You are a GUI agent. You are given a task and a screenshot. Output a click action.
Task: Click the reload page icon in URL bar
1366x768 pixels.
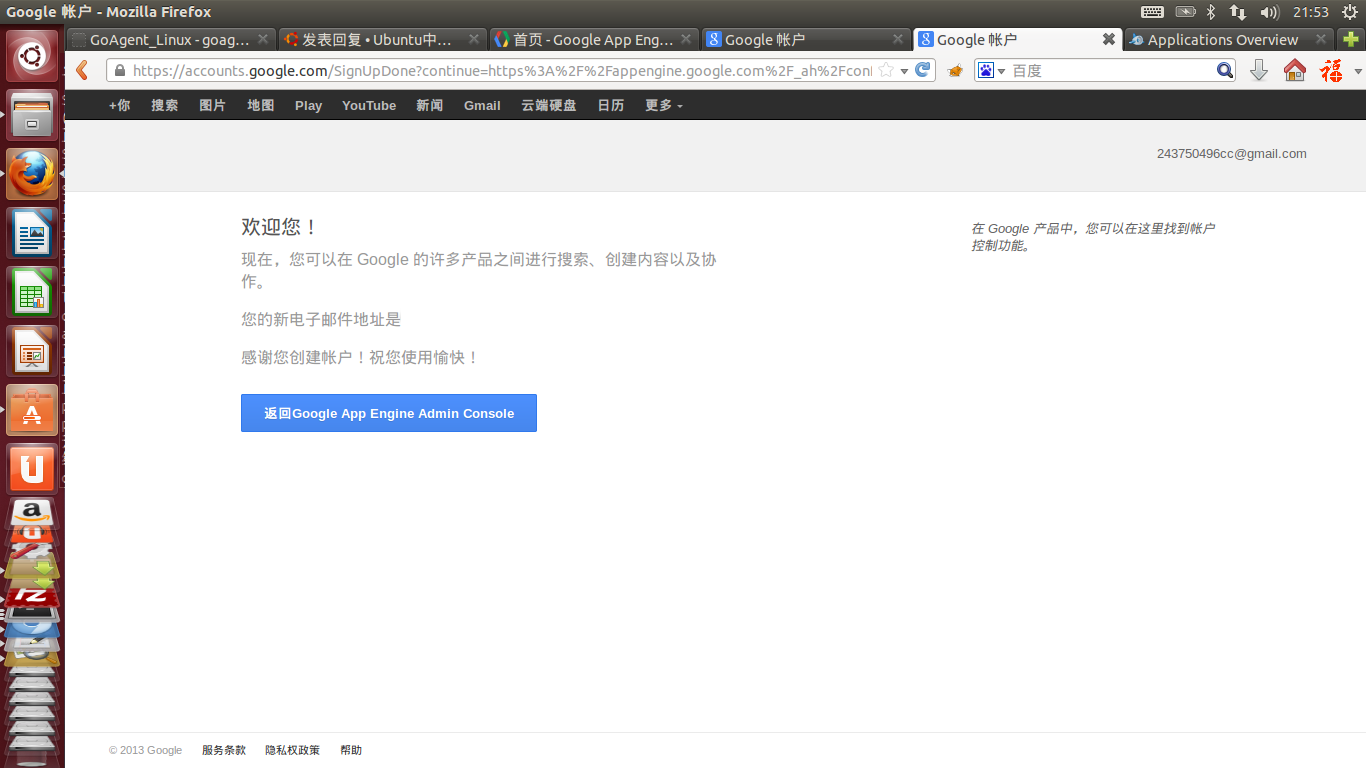pos(923,70)
